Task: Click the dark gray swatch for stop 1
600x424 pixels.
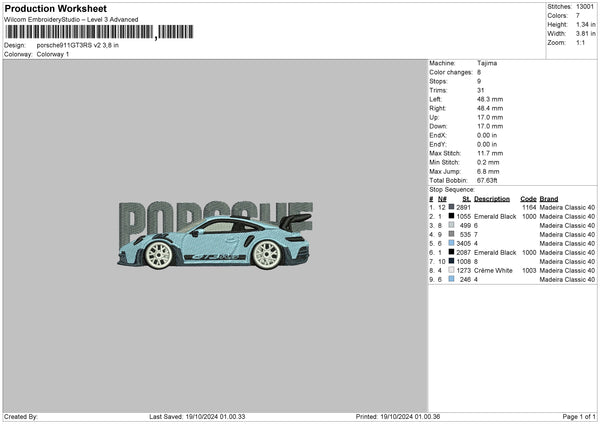Action: coord(452,207)
